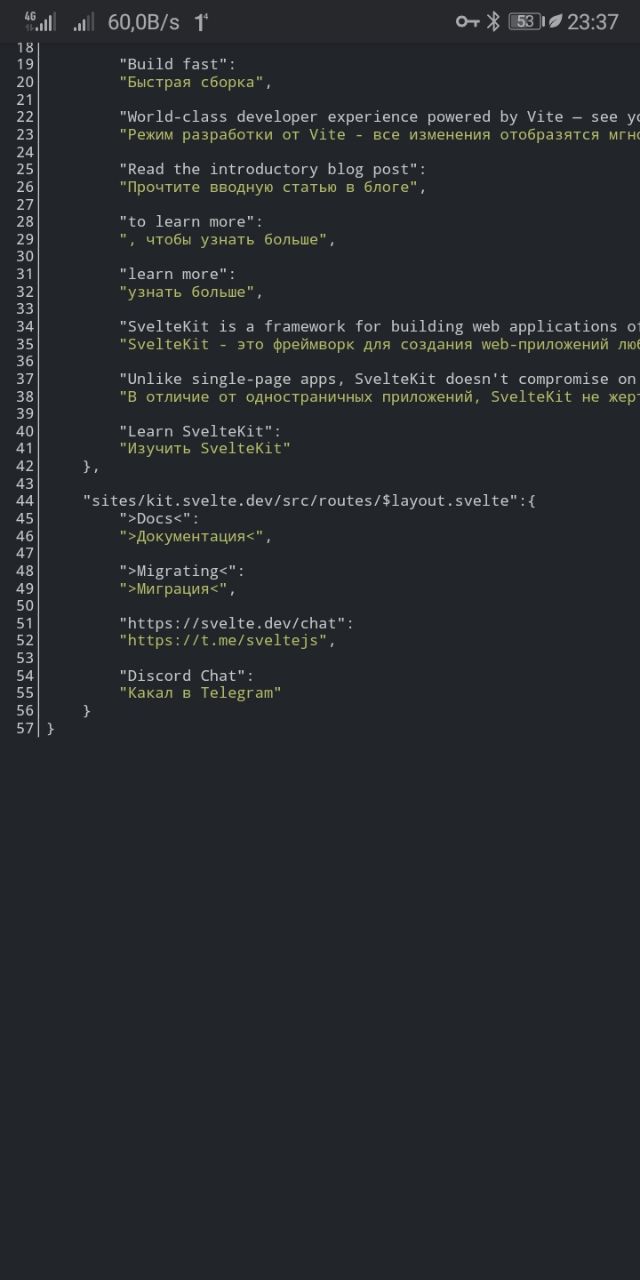
Task: Click the "Learn SvelteKit" key
Action: coord(200,431)
